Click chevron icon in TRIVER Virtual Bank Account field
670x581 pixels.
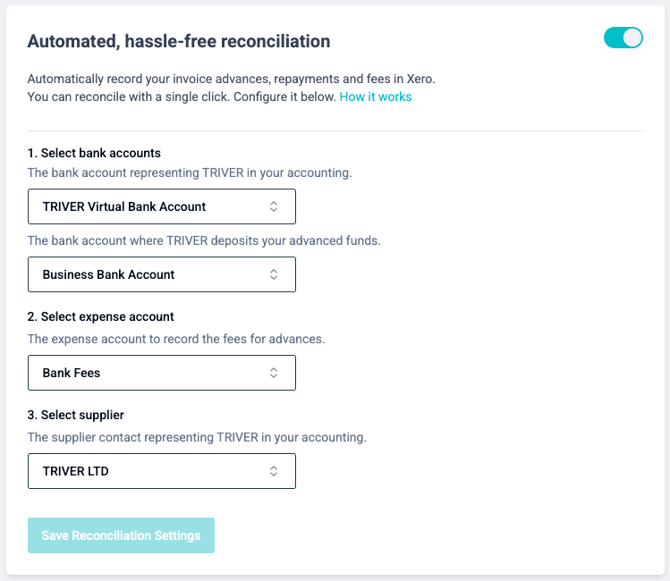point(274,207)
